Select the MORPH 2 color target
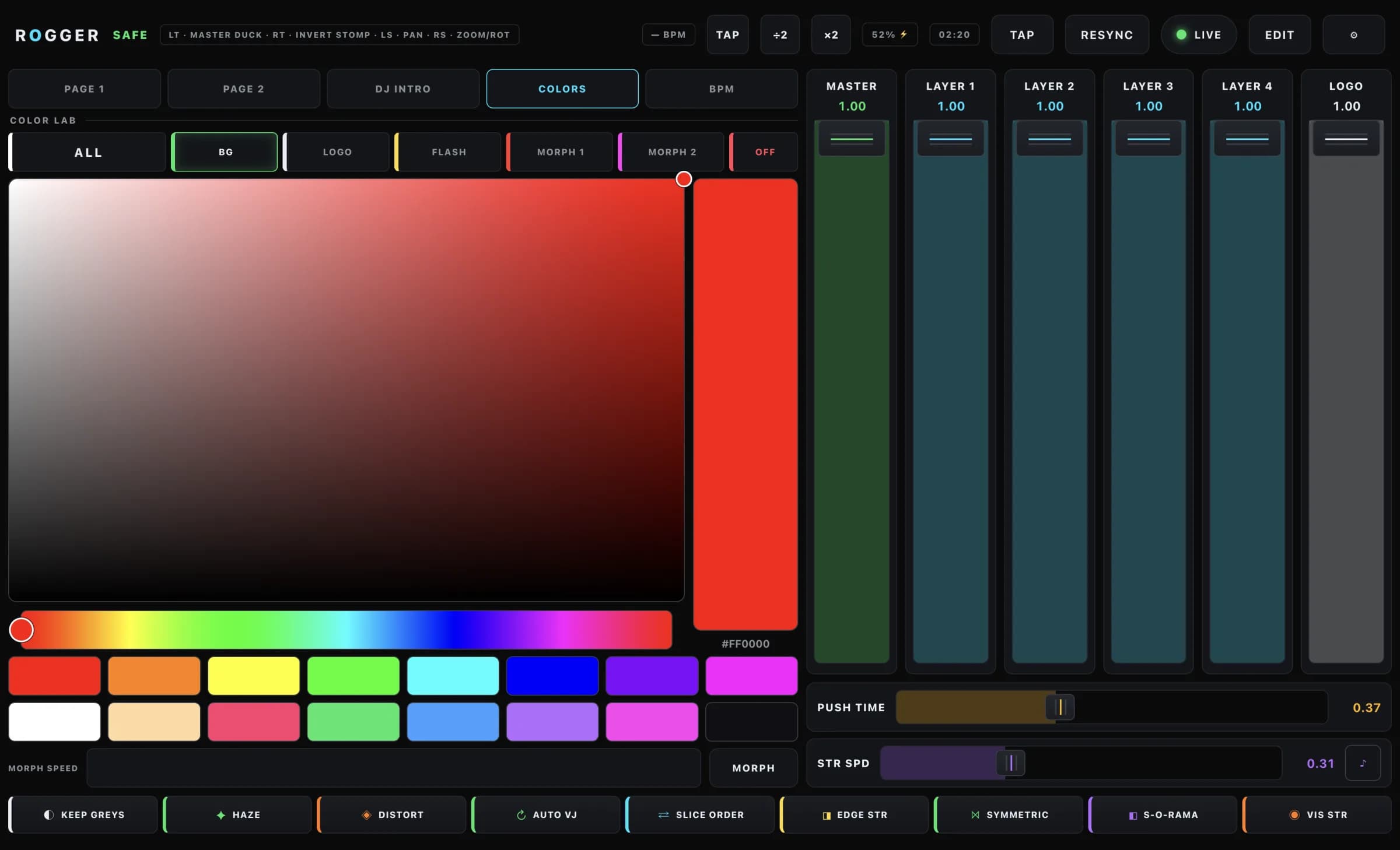Viewport: 1400px width, 850px height. (x=671, y=152)
